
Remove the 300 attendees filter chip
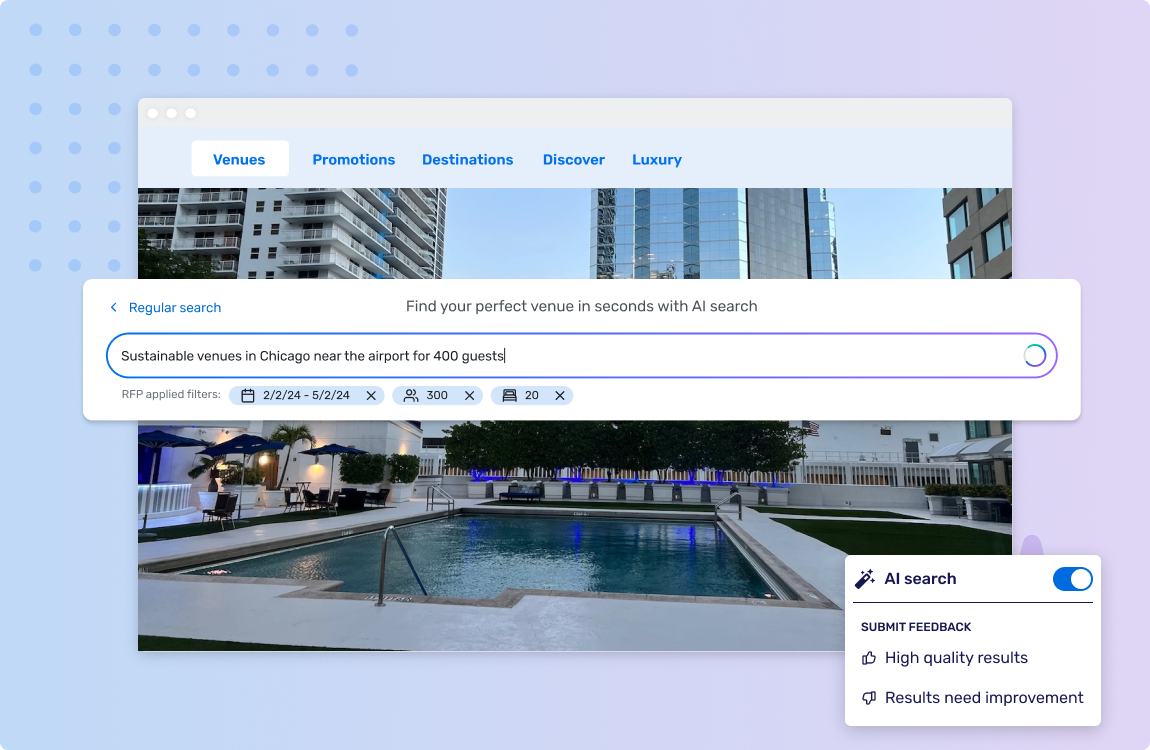467,395
